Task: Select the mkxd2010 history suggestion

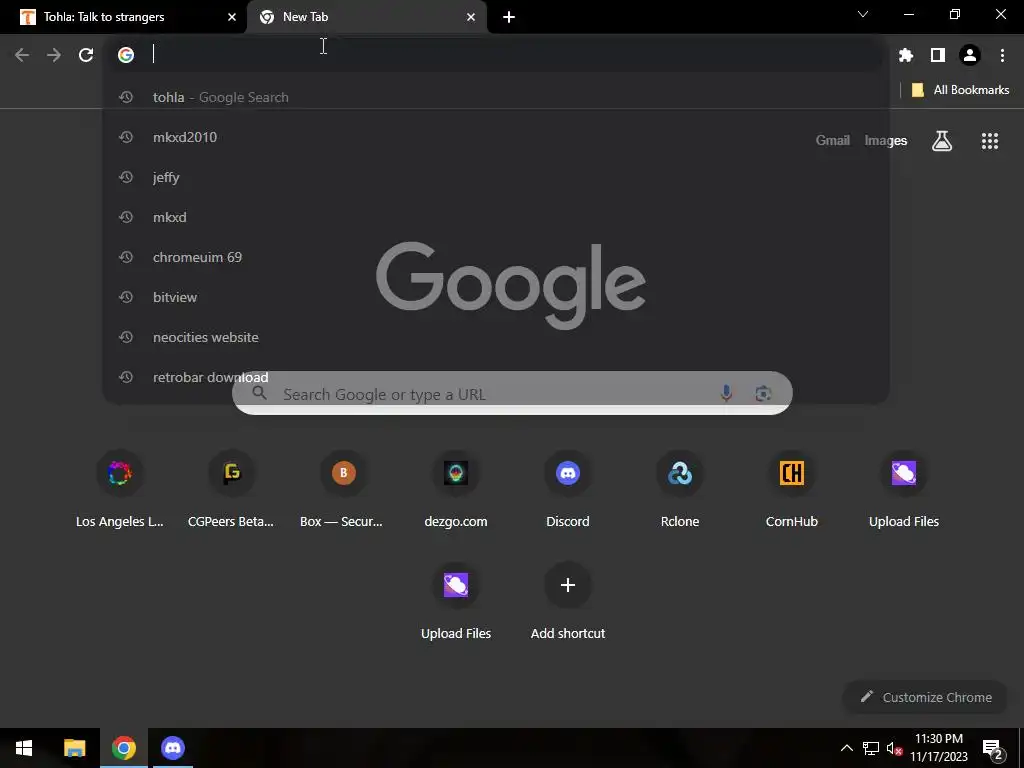Action: (496, 137)
